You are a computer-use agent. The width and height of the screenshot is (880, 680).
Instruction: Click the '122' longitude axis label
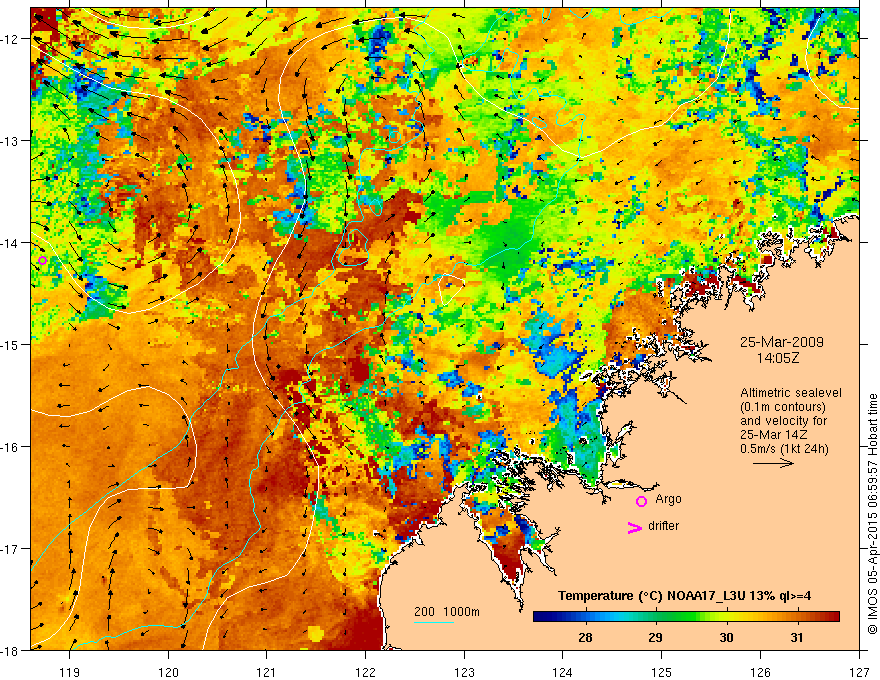[366, 672]
